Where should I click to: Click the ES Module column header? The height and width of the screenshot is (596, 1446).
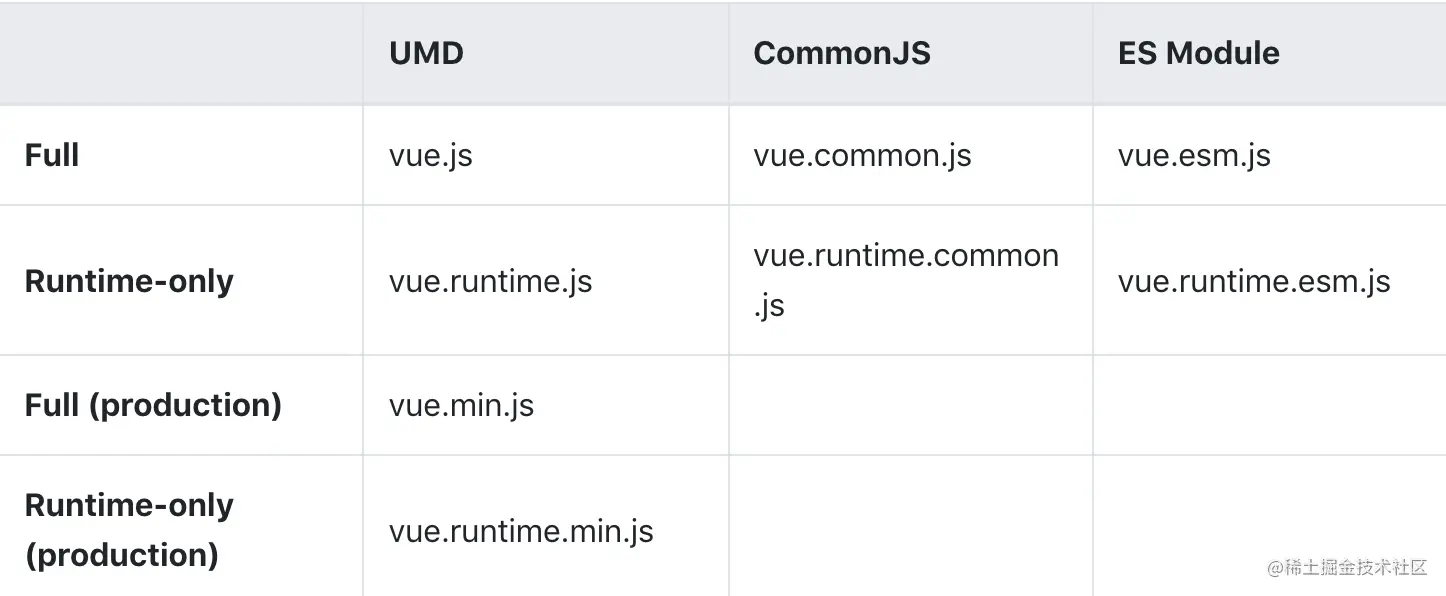tap(1198, 53)
